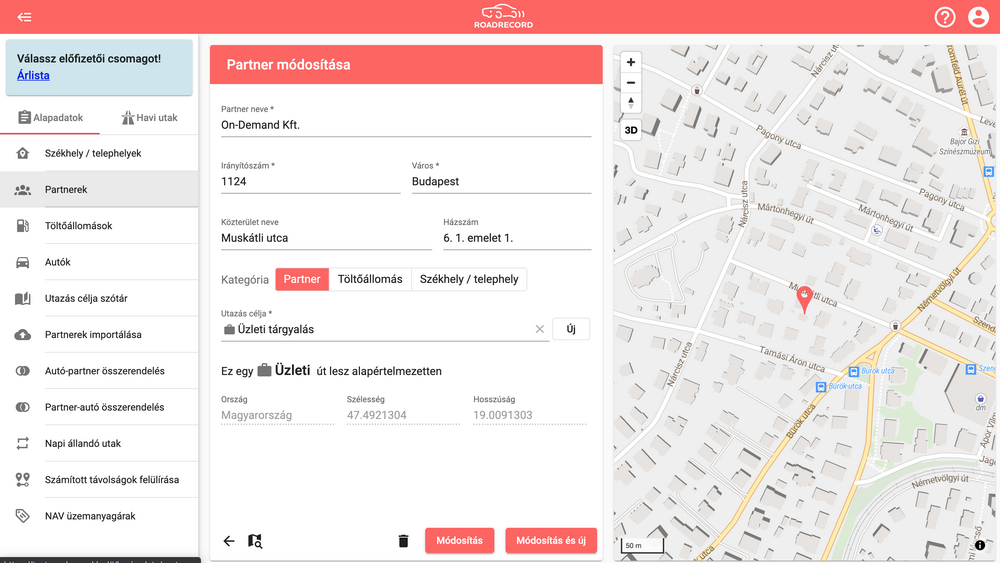Screen dimensions: 1000x563
Task: Clear the Utazás célja field
Action: point(539,329)
